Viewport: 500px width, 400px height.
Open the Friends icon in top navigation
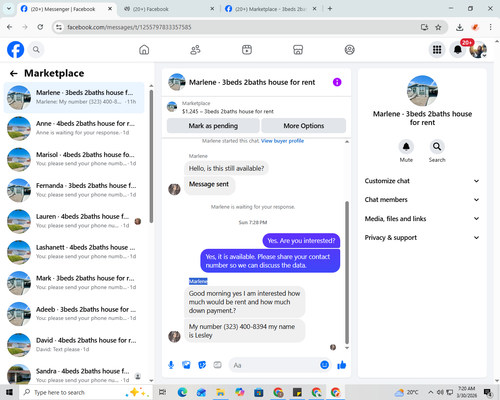click(195, 50)
